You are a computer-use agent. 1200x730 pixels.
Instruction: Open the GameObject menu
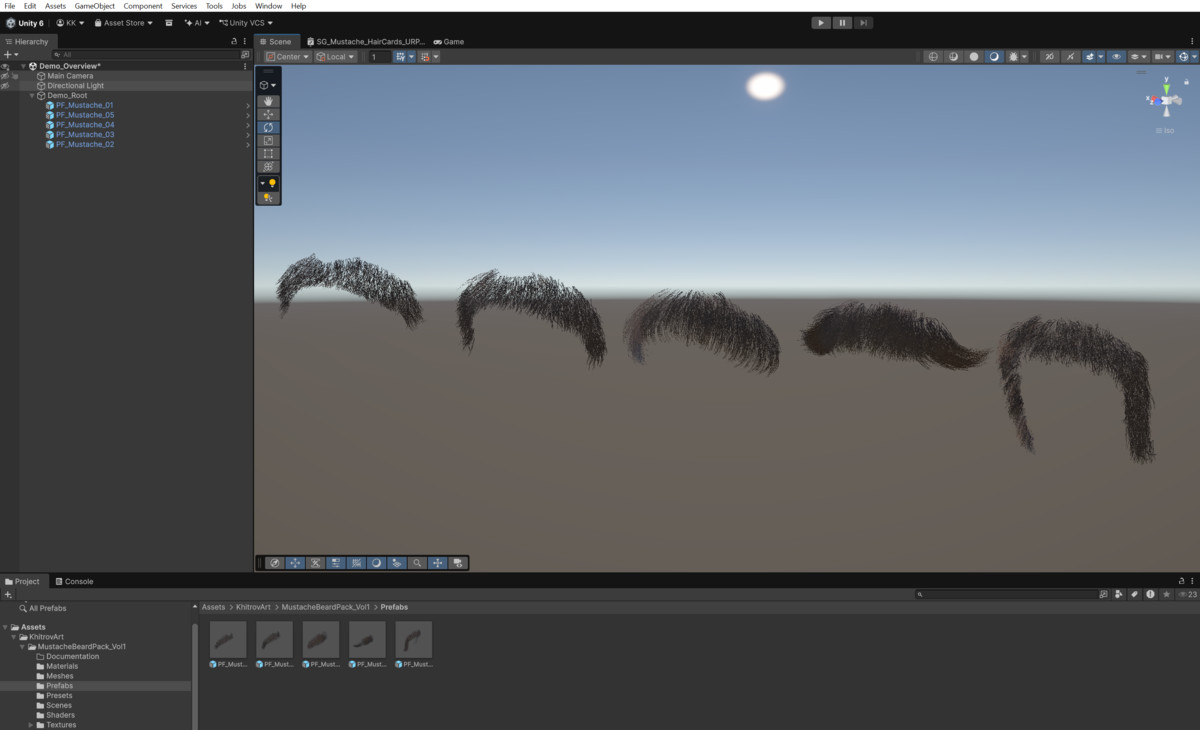point(95,6)
